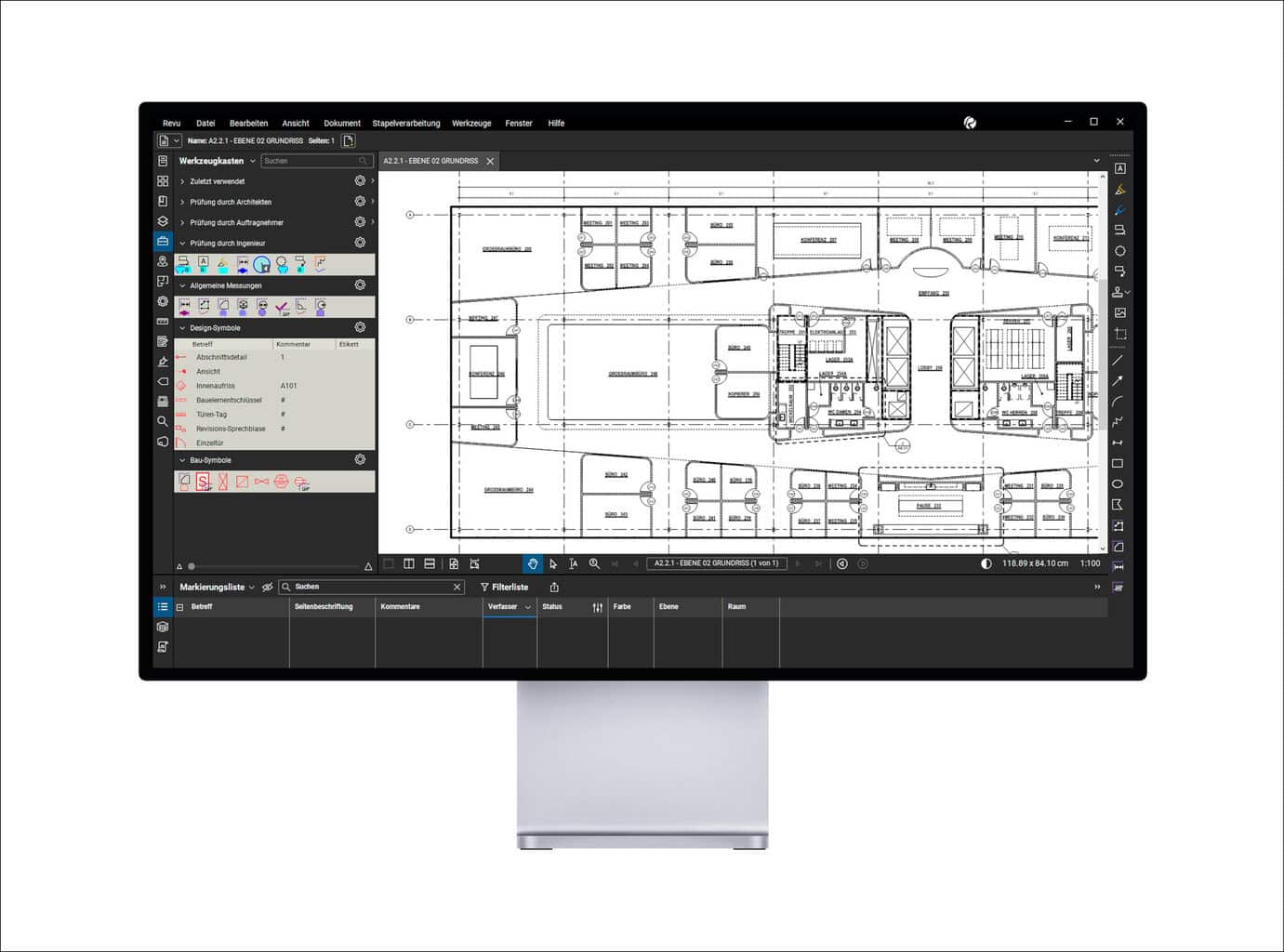
Task: Collapse the Design-Symbole section
Action: click(182, 328)
